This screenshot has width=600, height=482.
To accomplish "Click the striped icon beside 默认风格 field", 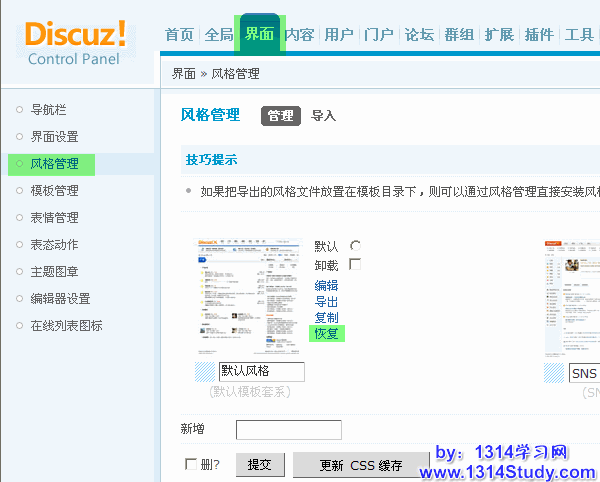I will pyautogui.click(x=205, y=372).
